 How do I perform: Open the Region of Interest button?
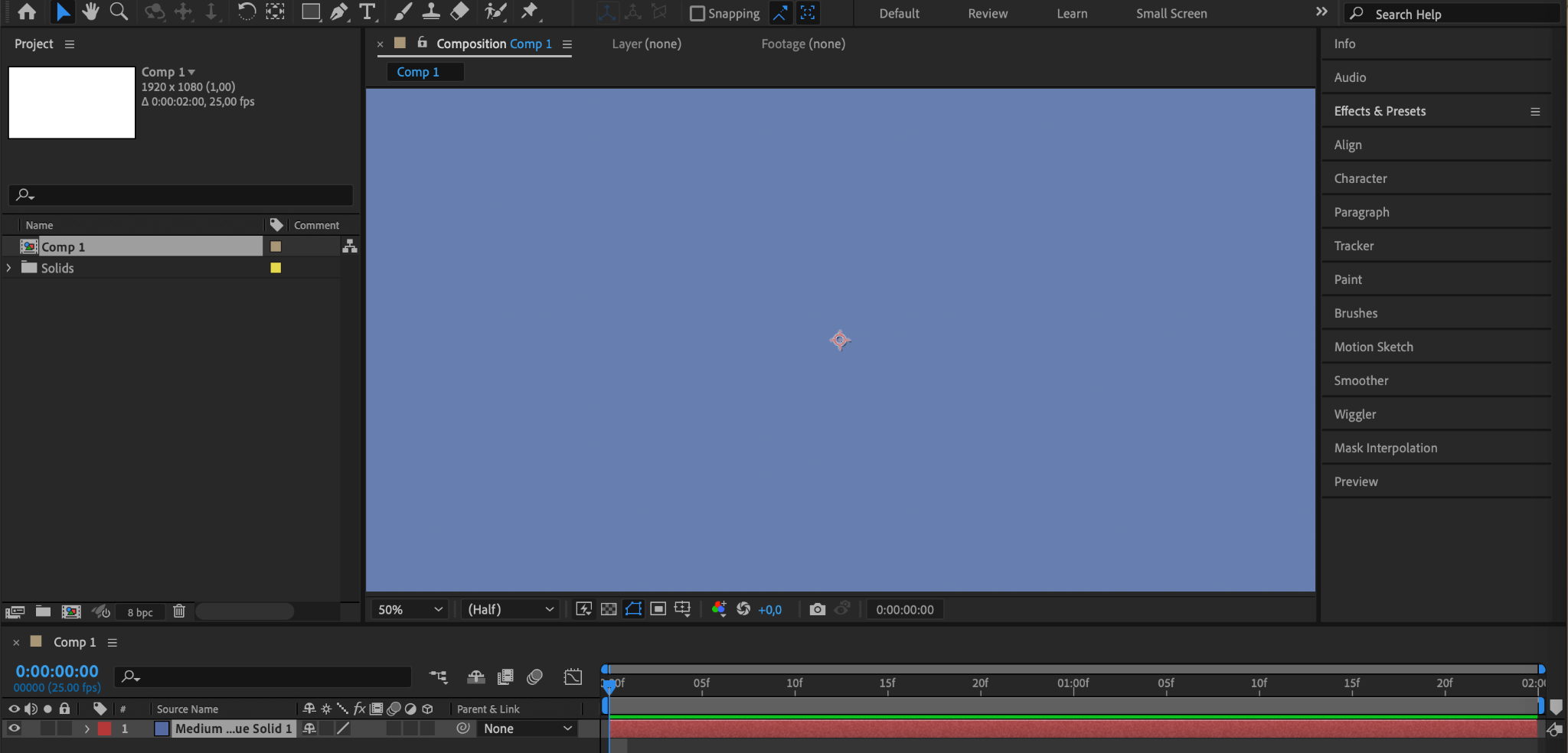[x=658, y=609]
